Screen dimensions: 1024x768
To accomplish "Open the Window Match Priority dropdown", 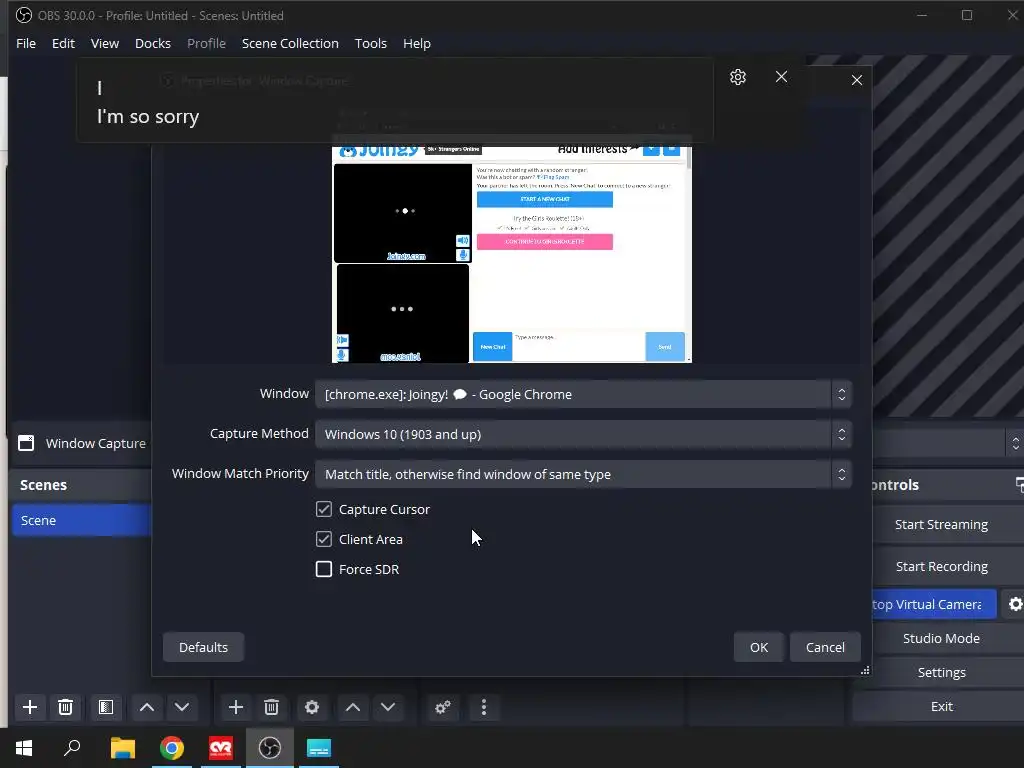I will pyautogui.click(x=583, y=474).
